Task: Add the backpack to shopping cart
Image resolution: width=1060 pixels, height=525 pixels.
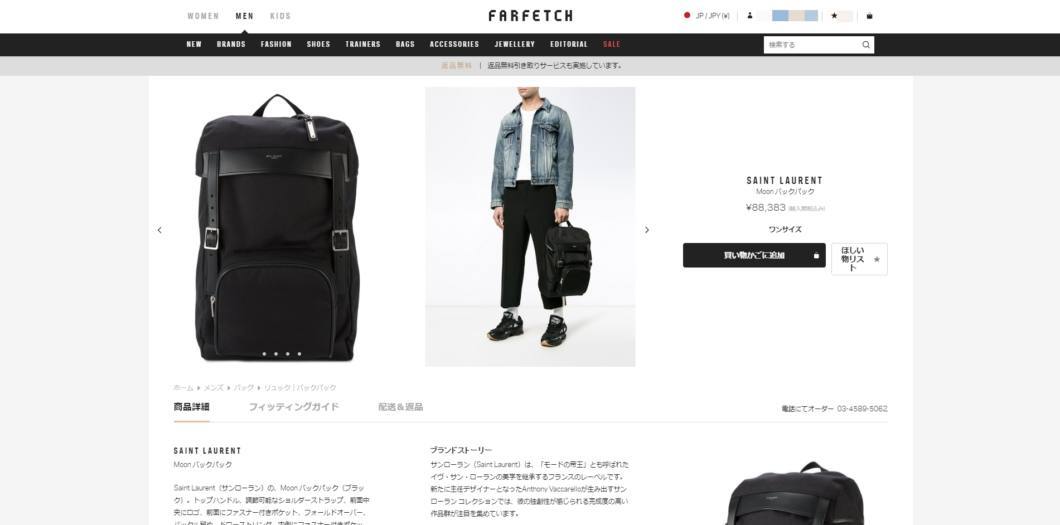Action: click(x=754, y=255)
